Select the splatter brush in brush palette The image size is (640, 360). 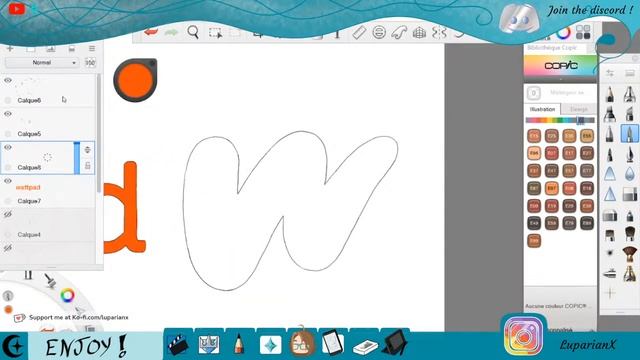610,253
